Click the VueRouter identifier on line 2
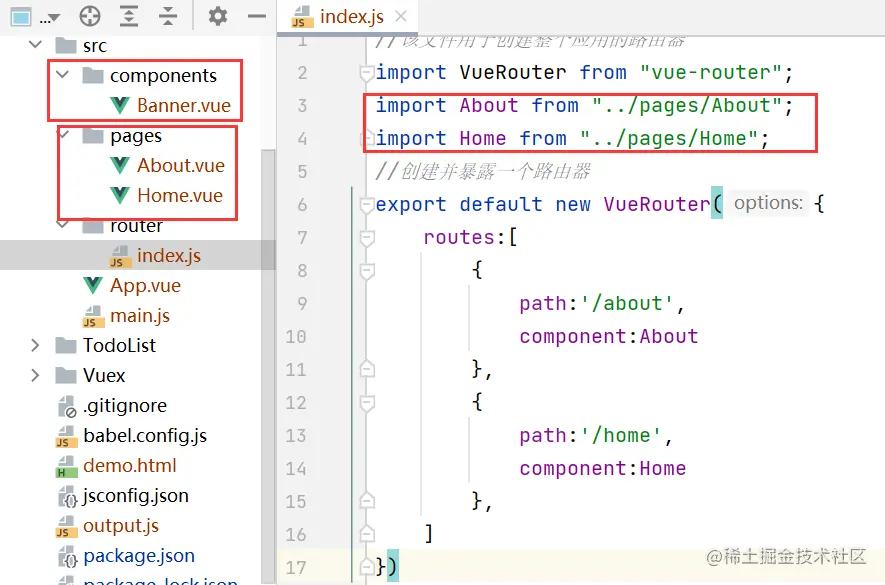Image resolution: width=885 pixels, height=585 pixels. 512,72
